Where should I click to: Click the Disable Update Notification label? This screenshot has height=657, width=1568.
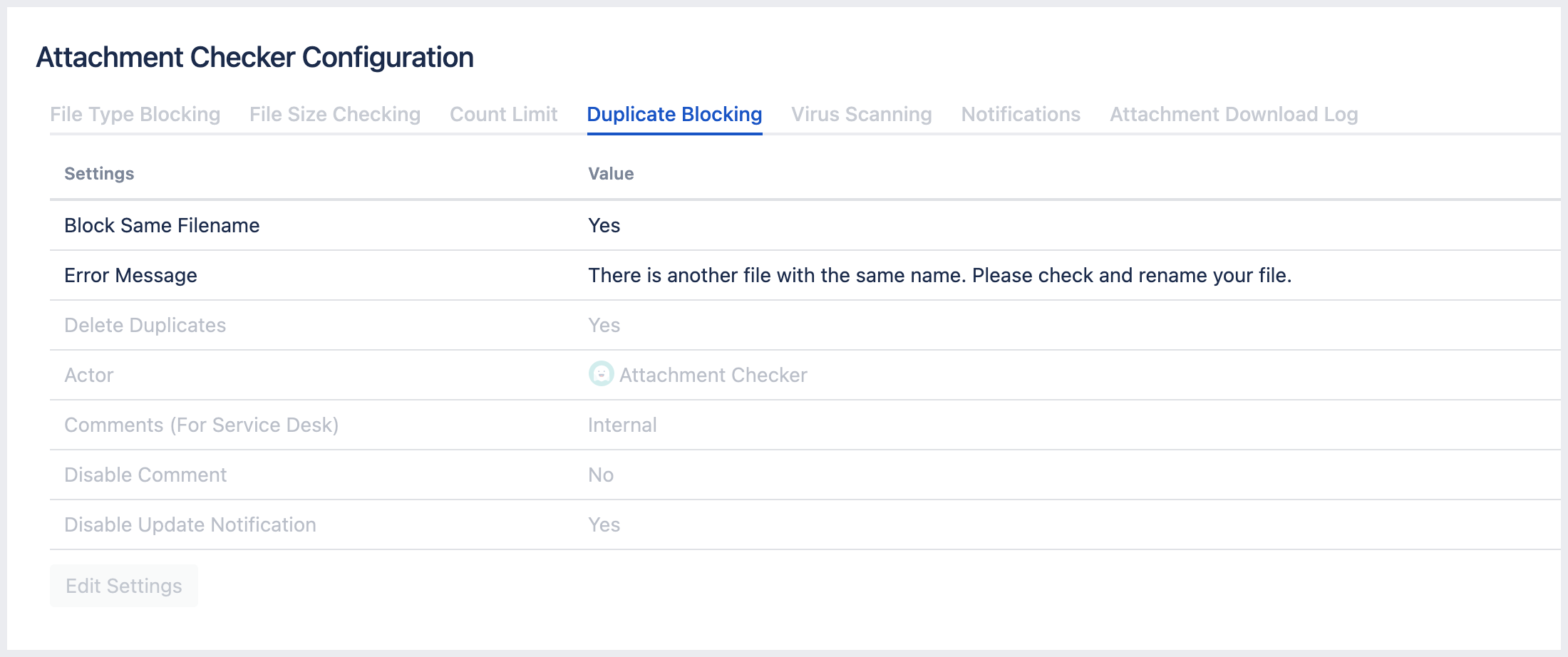[x=190, y=525]
